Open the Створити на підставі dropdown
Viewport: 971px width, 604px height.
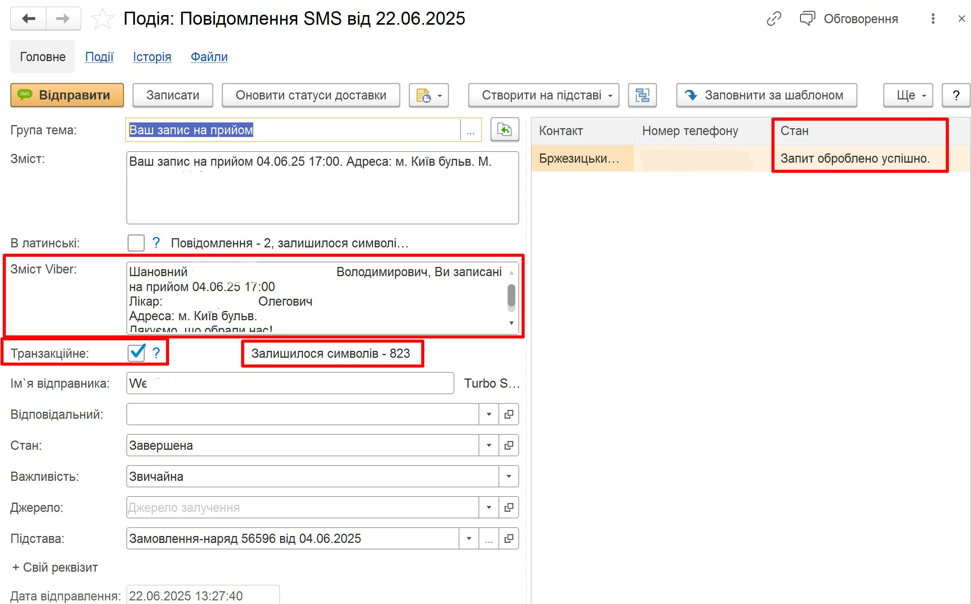(543, 96)
